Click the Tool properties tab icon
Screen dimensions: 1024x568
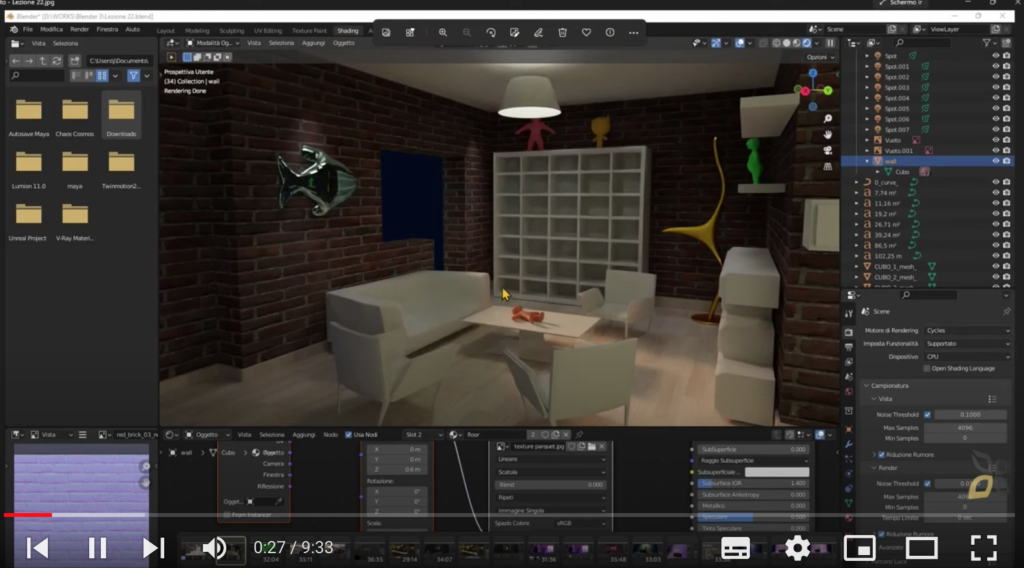(848, 314)
